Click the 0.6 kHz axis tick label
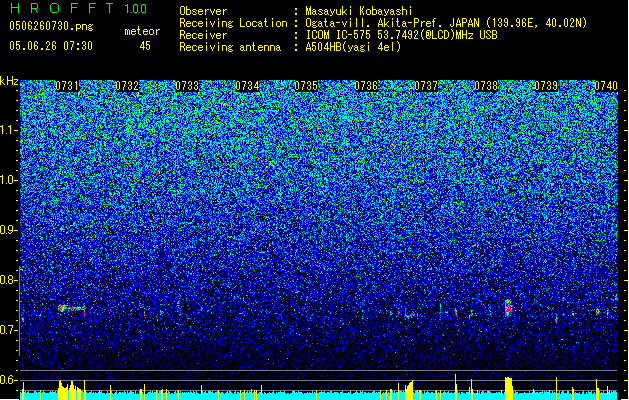The image size is (629, 400). [9, 380]
